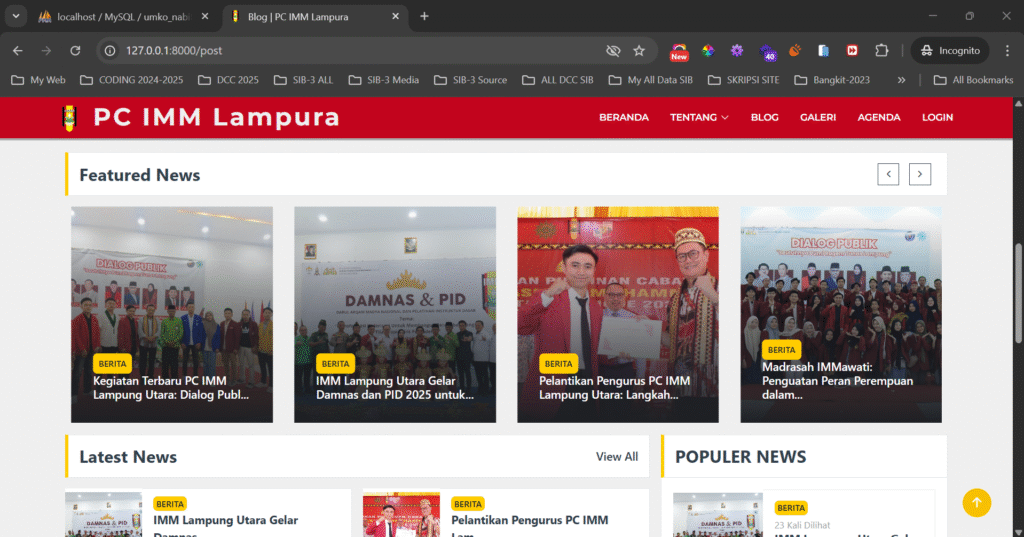Click BERITA badge on Madrasah IMMawati card
1024x537 pixels.
point(781,350)
